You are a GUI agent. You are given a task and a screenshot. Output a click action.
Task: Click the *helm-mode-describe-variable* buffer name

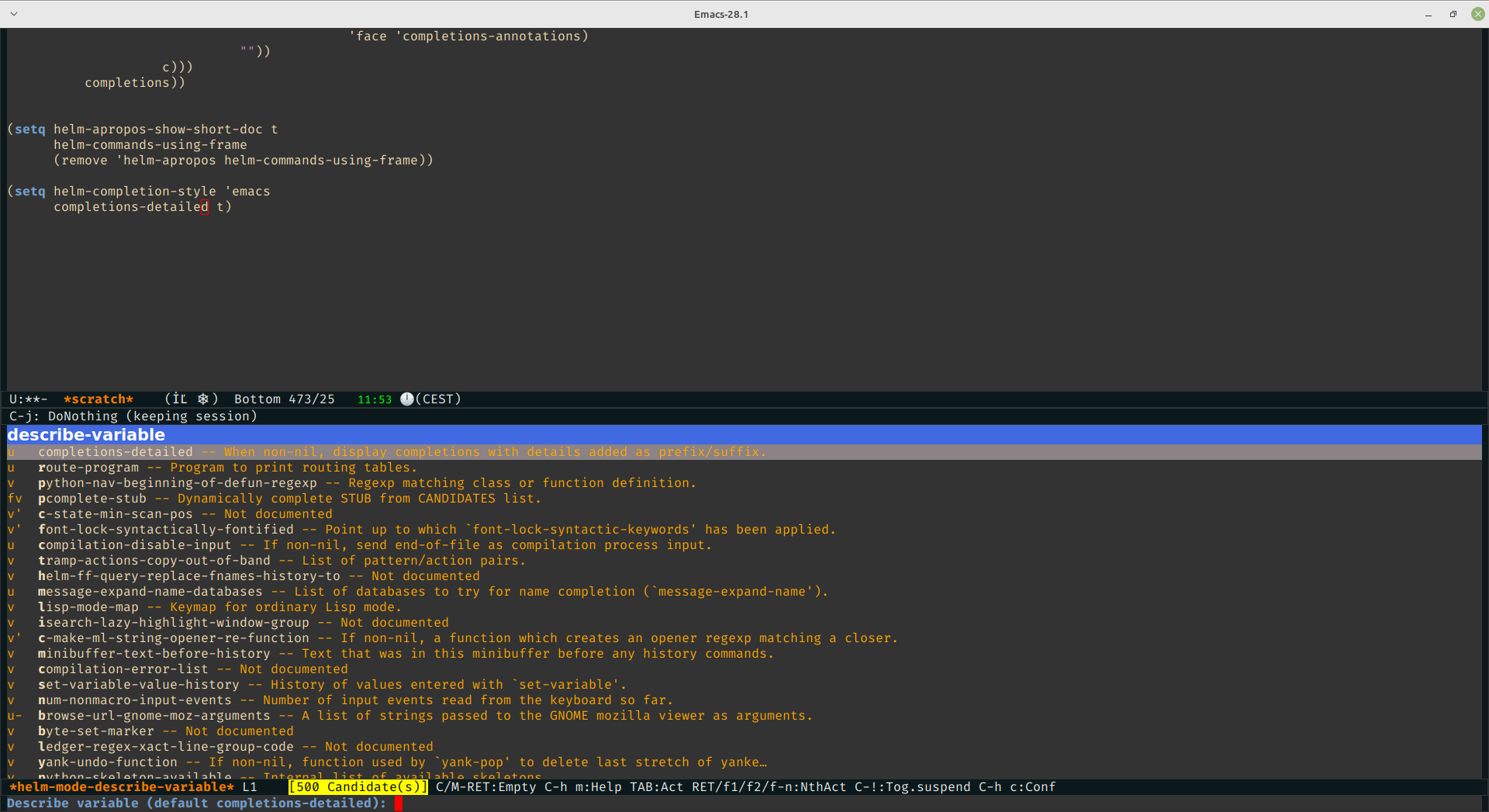(120, 786)
